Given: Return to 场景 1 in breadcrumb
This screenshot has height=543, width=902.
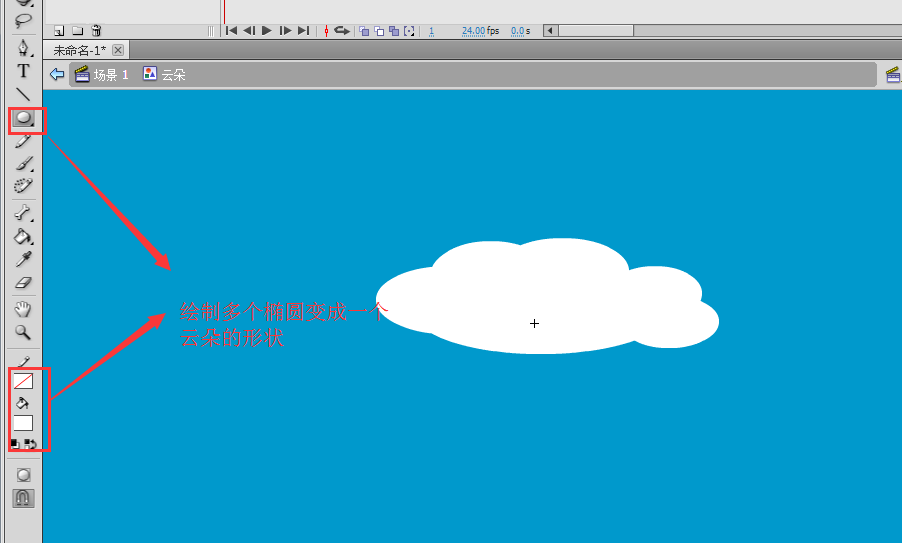Looking at the screenshot, I should tap(102, 74).
